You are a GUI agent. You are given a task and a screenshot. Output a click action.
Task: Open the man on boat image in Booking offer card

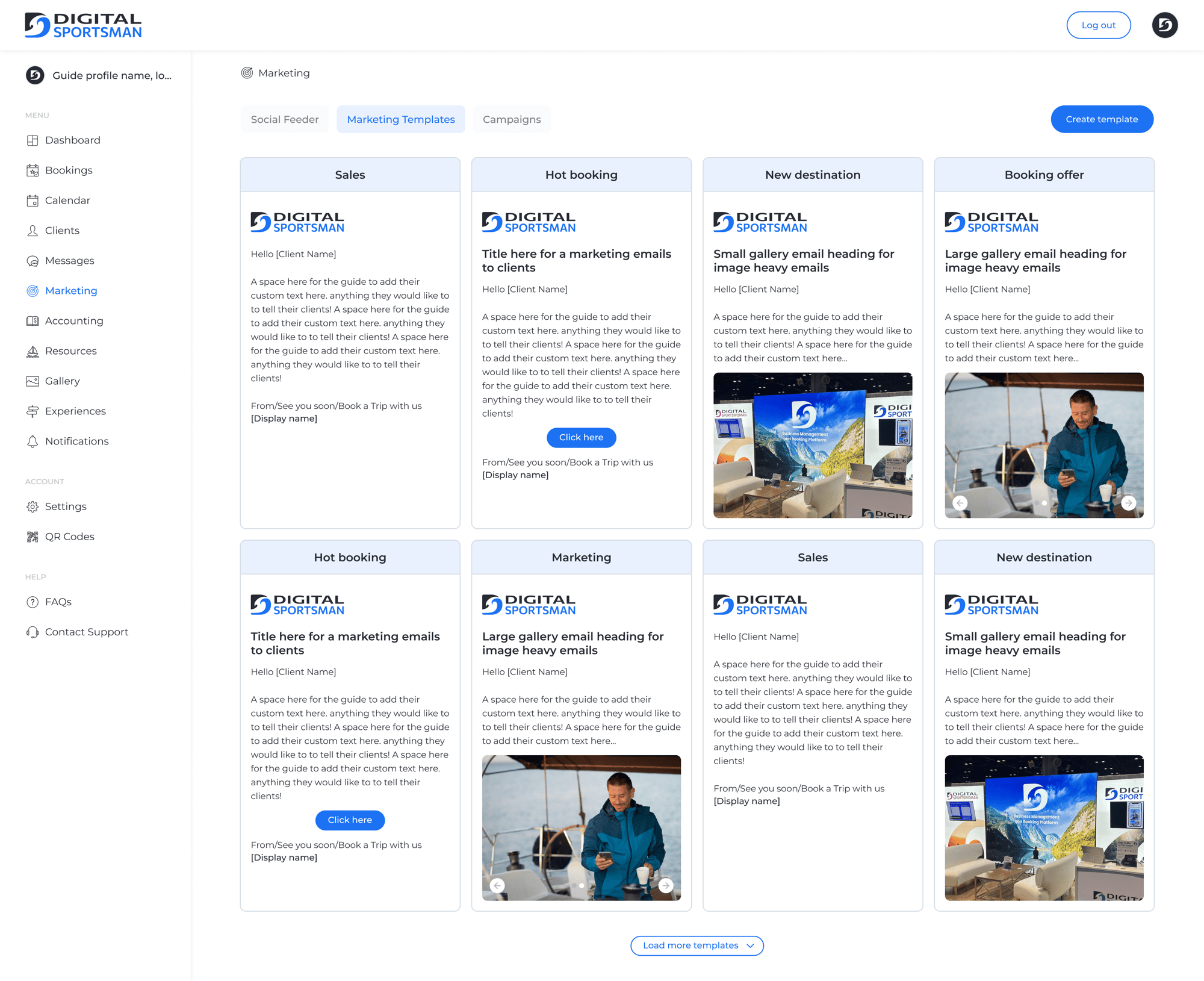pos(1044,445)
